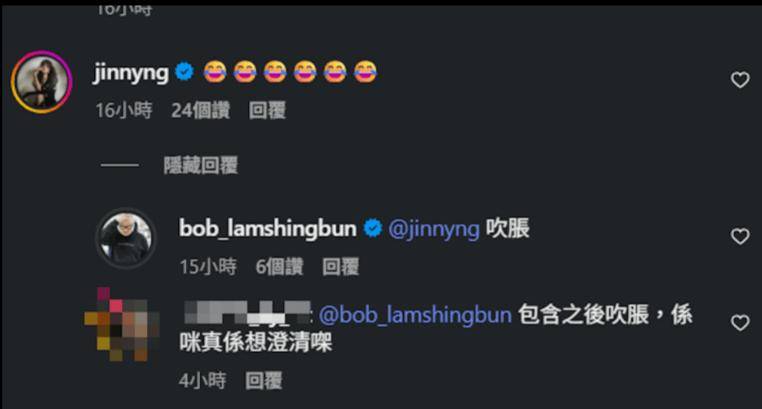Open bob_lamshingbun's profile picture
The image size is (762, 409).
(x=126, y=238)
